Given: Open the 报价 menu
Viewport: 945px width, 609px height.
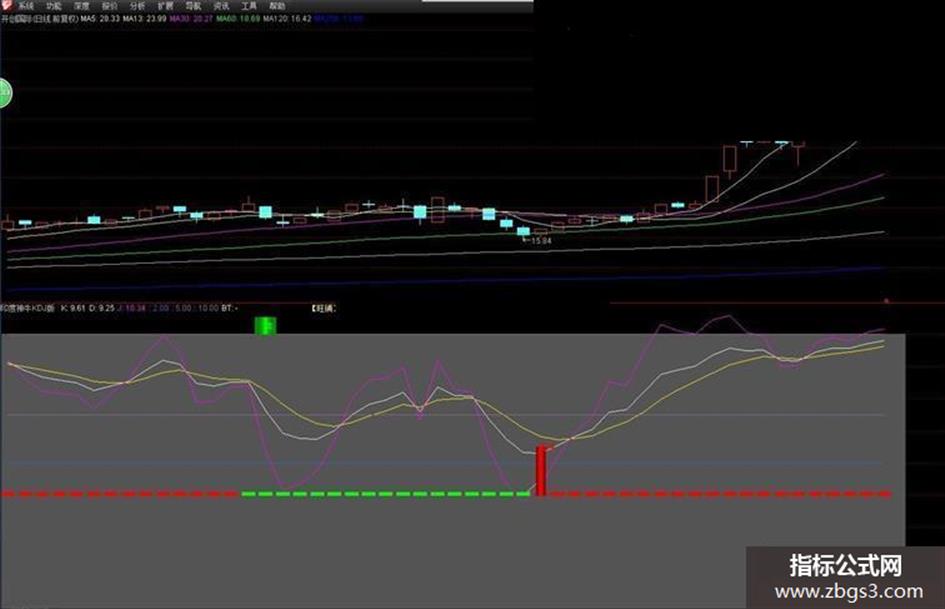Looking at the screenshot, I should (x=110, y=6).
